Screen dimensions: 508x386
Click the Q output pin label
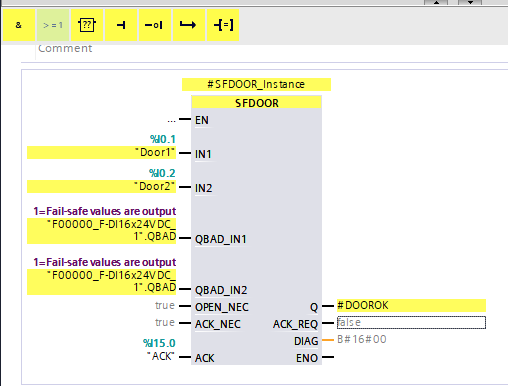(314, 307)
